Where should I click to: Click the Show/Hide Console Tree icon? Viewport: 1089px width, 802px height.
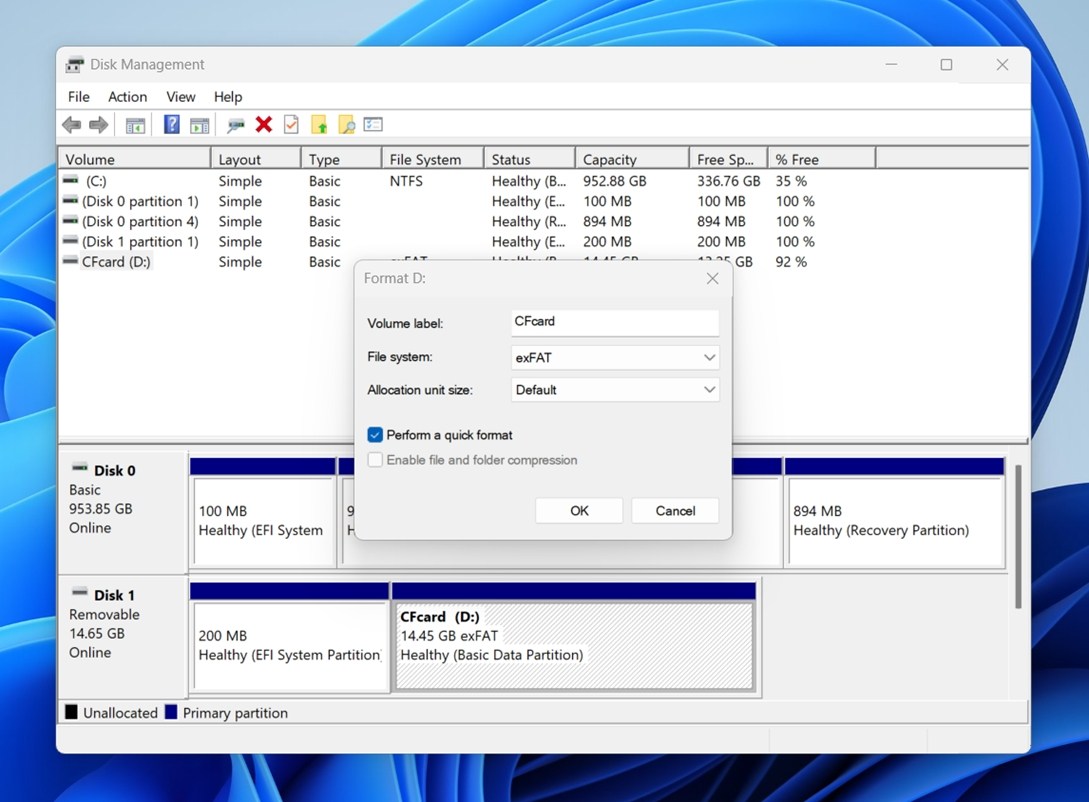[x=135, y=125]
